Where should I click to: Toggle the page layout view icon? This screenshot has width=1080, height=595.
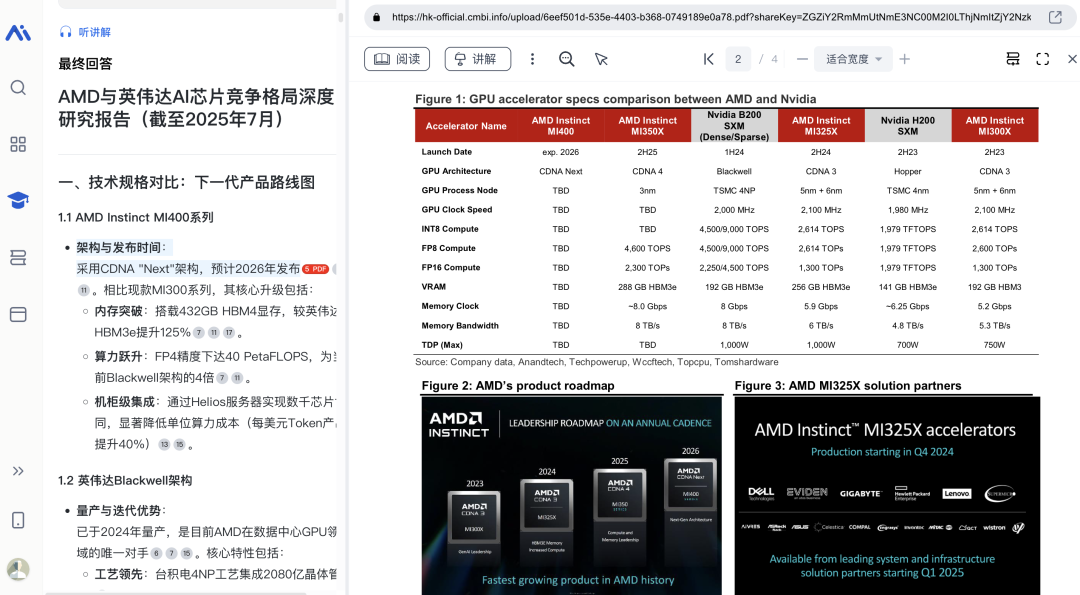tap(1012, 59)
